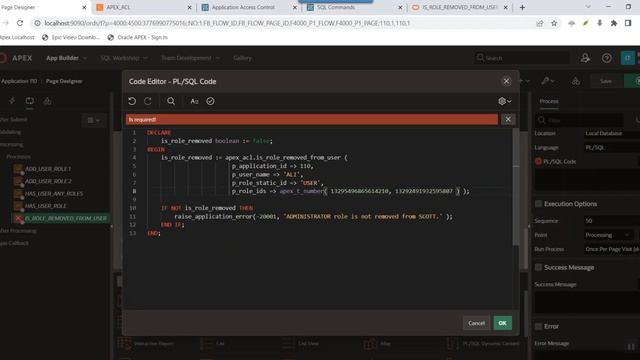Open browser extensions puzzle icon
640x360 pixels.
tap(614, 23)
